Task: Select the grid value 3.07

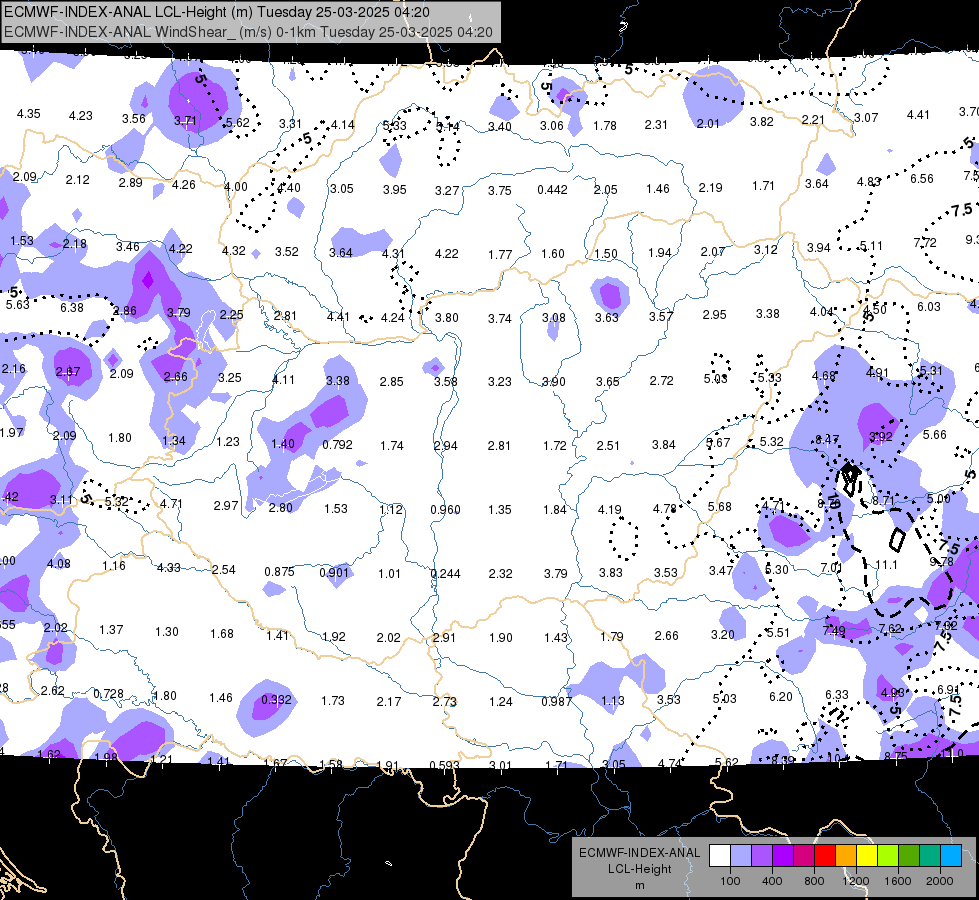Action: [x=866, y=117]
